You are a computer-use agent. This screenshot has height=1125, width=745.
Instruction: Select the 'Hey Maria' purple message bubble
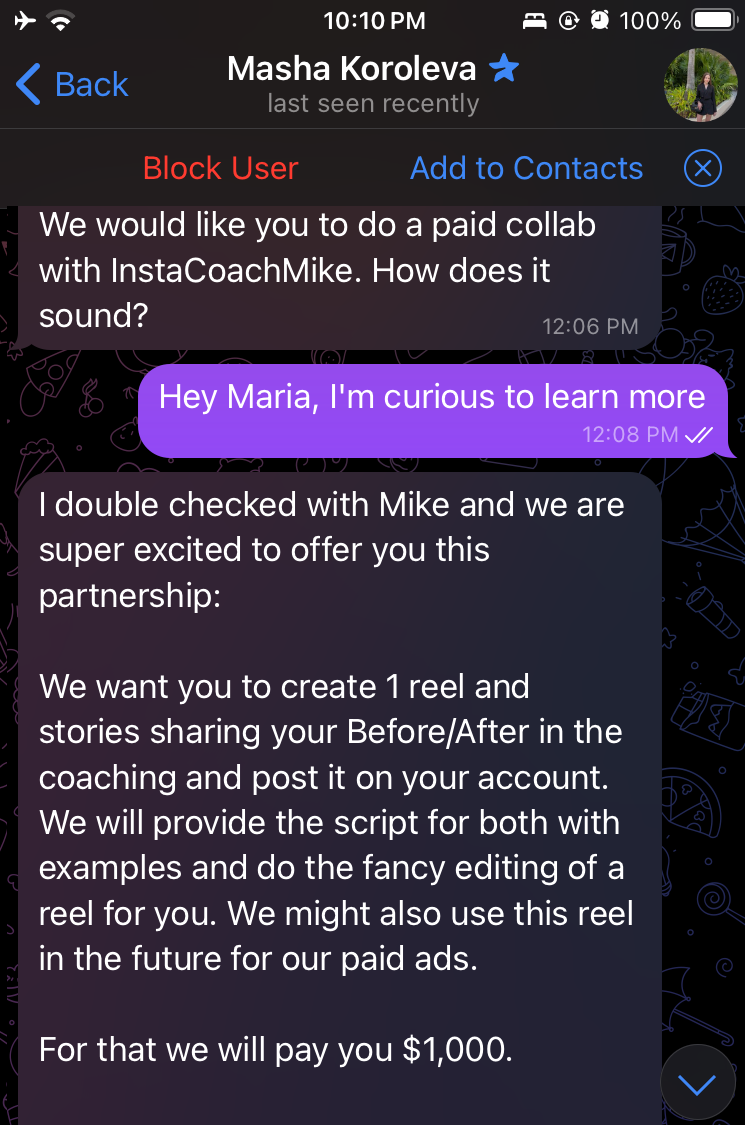tap(433, 411)
